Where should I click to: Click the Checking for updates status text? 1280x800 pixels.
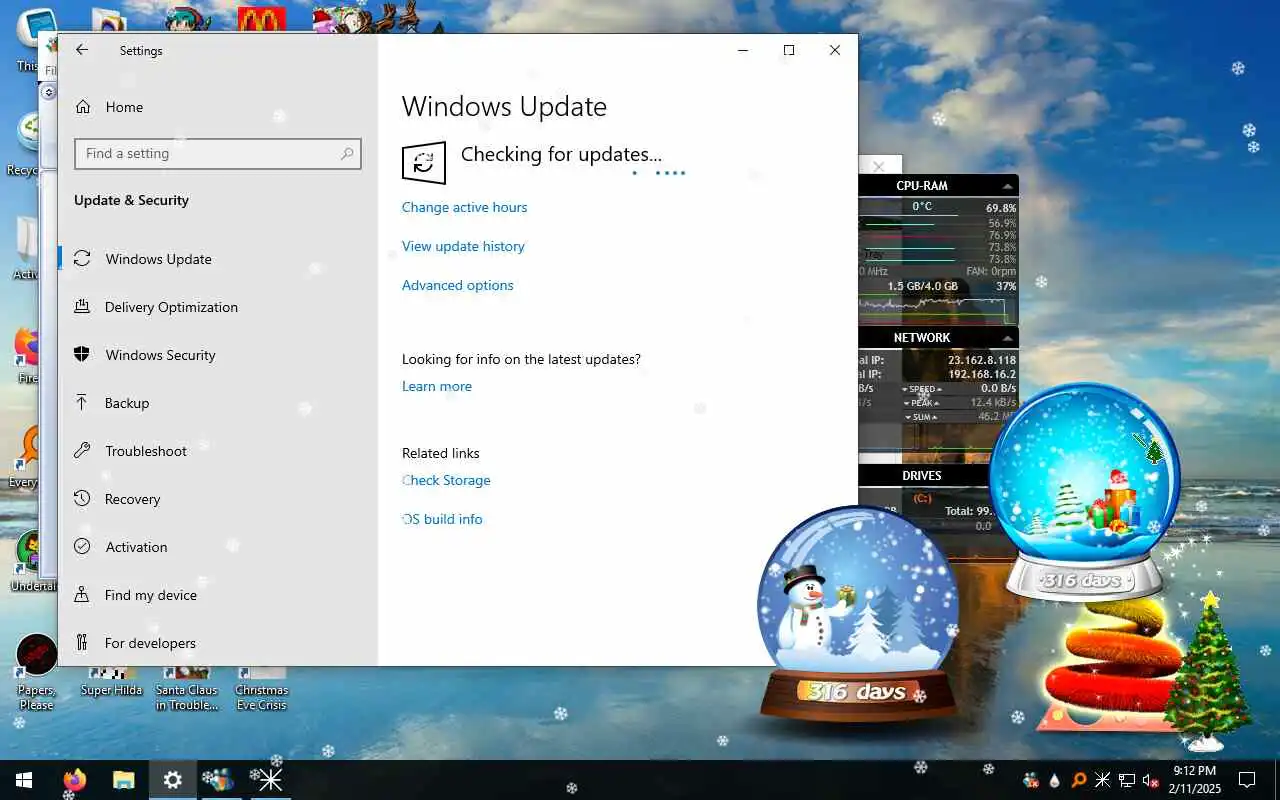point(561,154)
